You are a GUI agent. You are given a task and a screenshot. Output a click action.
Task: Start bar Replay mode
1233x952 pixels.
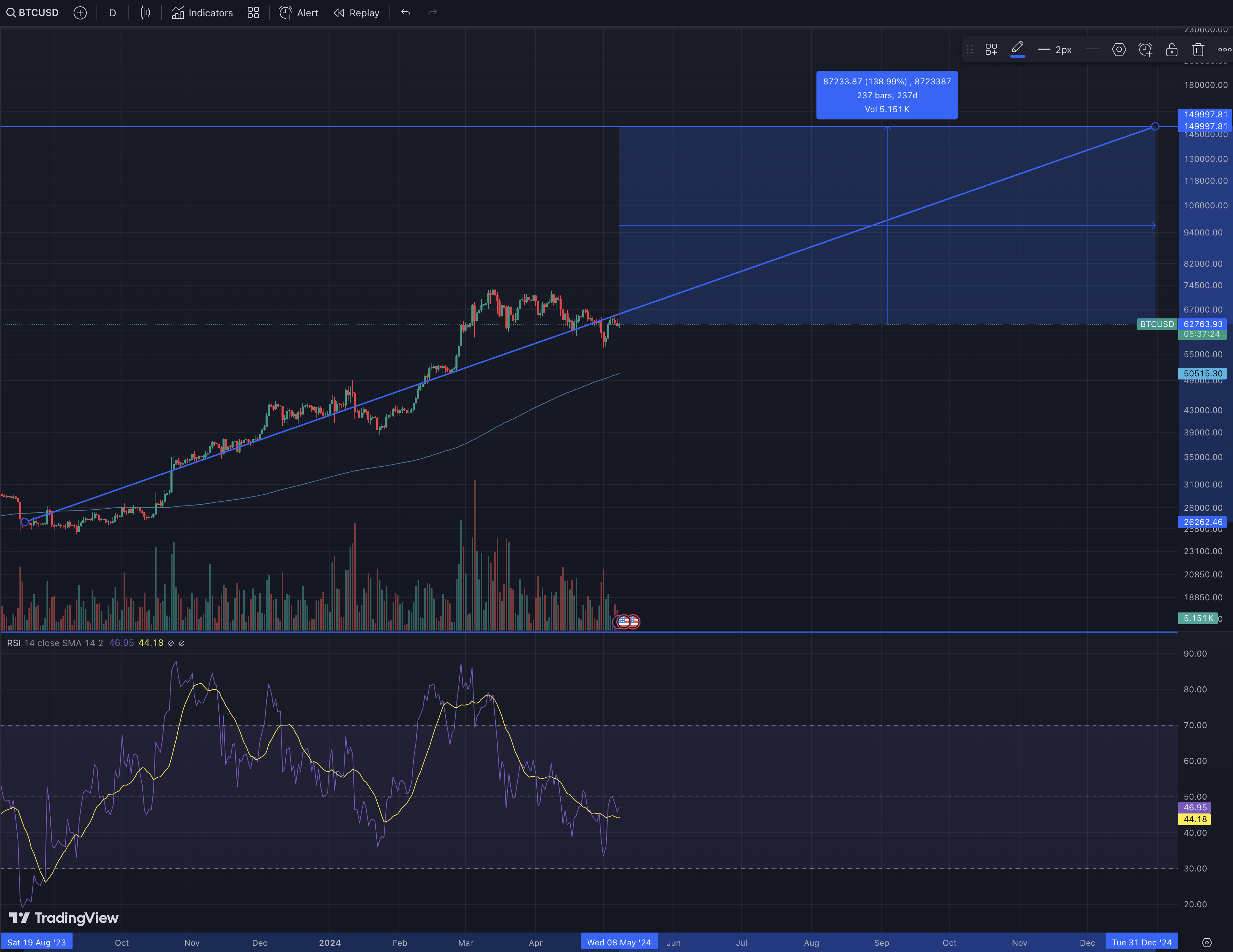point(356,12)
